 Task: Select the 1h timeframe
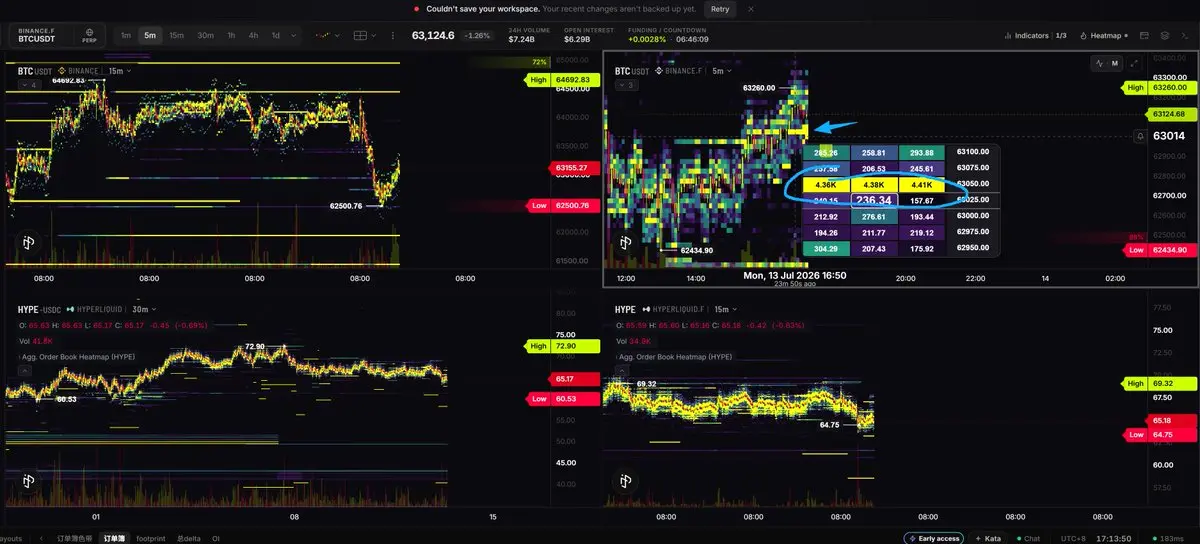[231, 35]
